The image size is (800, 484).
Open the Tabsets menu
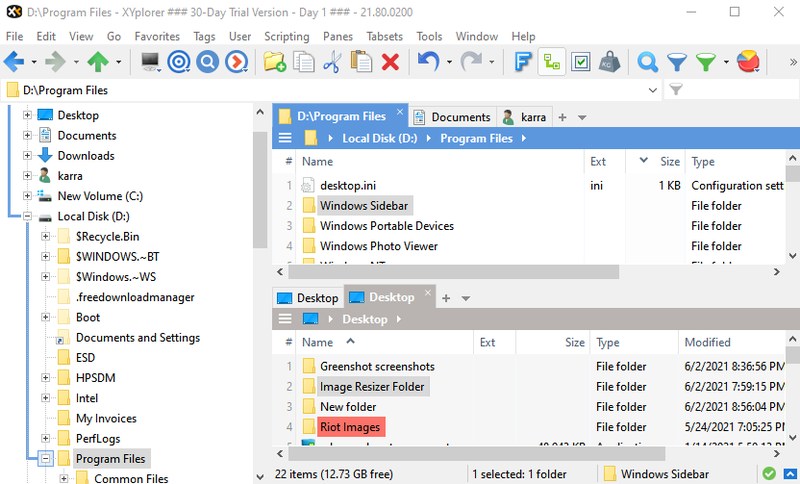(385, 36)
